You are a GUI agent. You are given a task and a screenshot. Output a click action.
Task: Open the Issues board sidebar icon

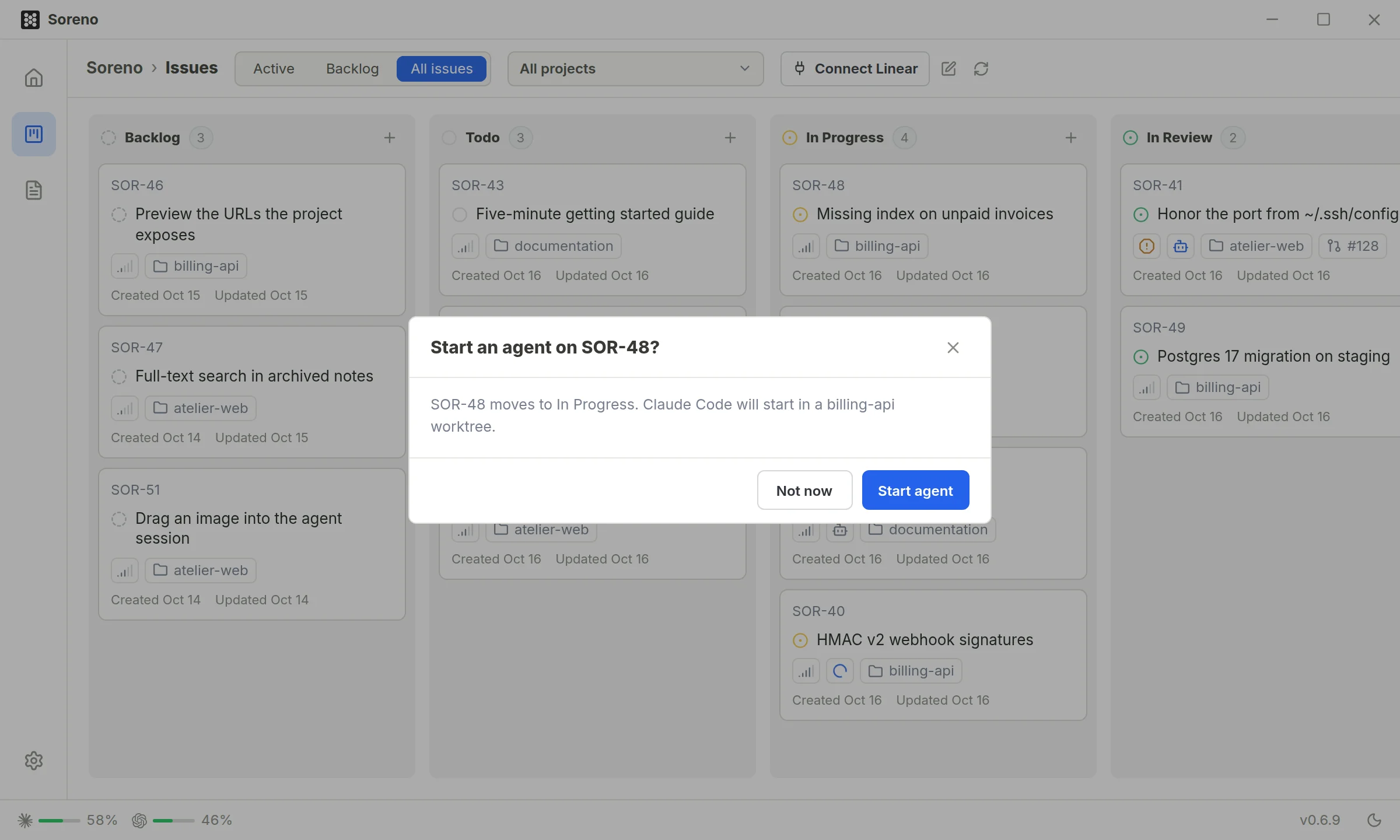[34, 134]
